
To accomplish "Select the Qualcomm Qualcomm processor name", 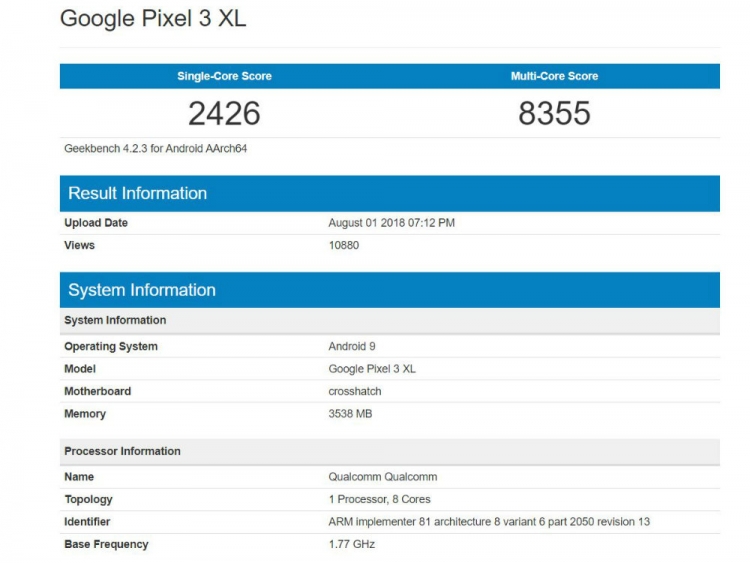I will pyautogui.click(x=382, y=477).
